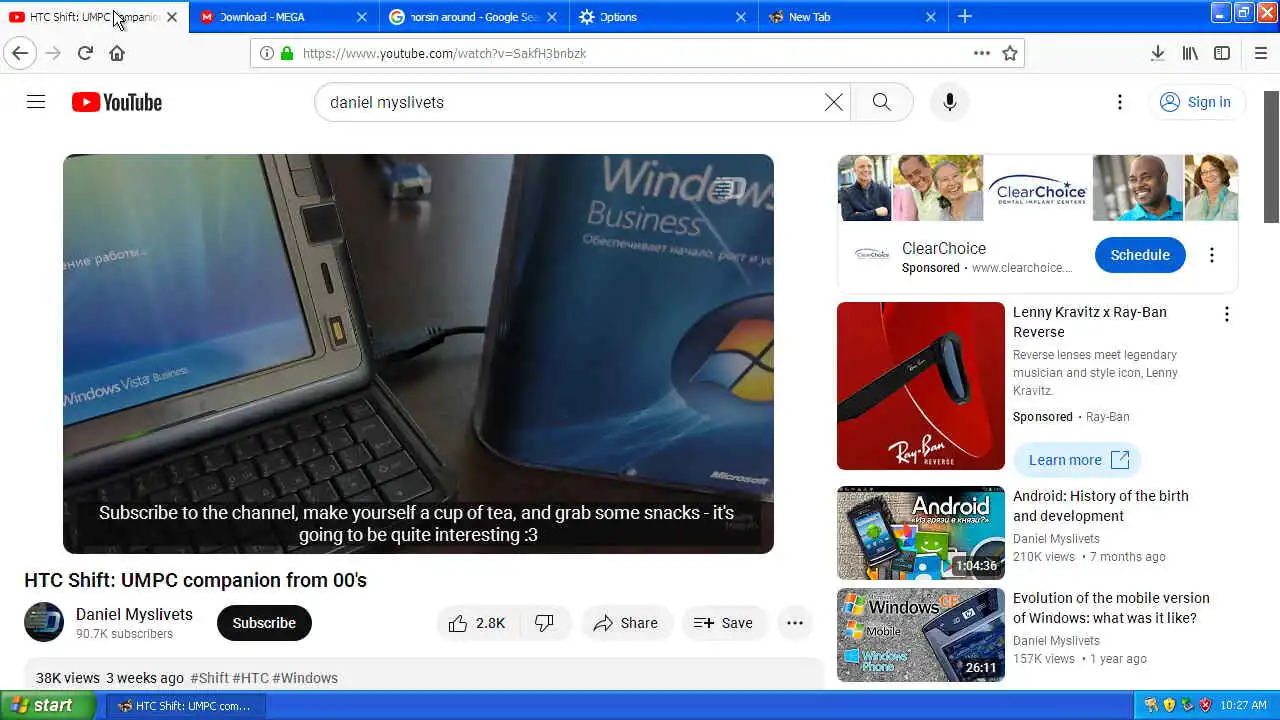
Task: Reload the current page
Action: [85, 53]
